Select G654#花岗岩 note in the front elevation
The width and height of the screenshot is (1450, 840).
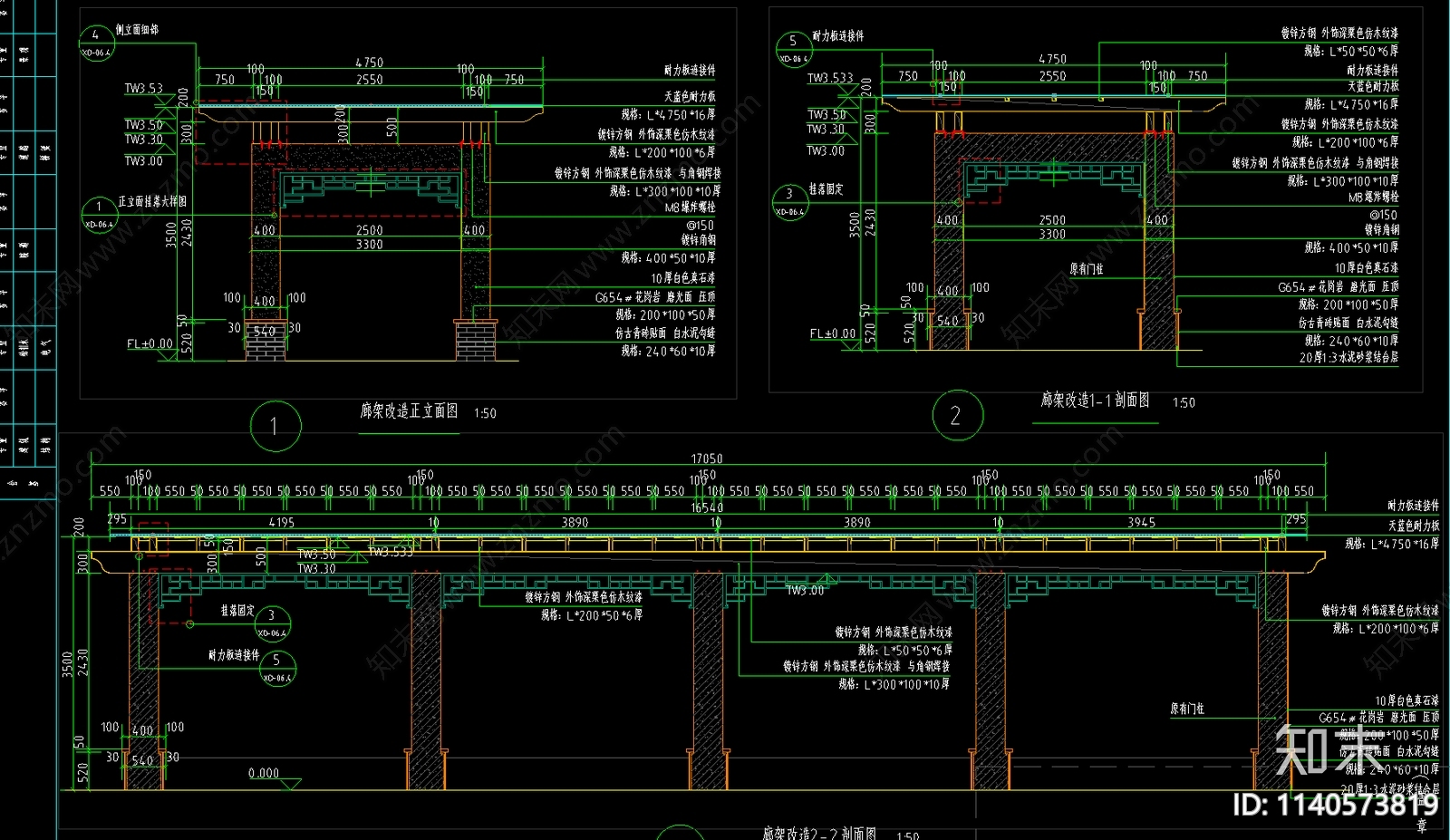pyautogui.click(x=655, y=297)
